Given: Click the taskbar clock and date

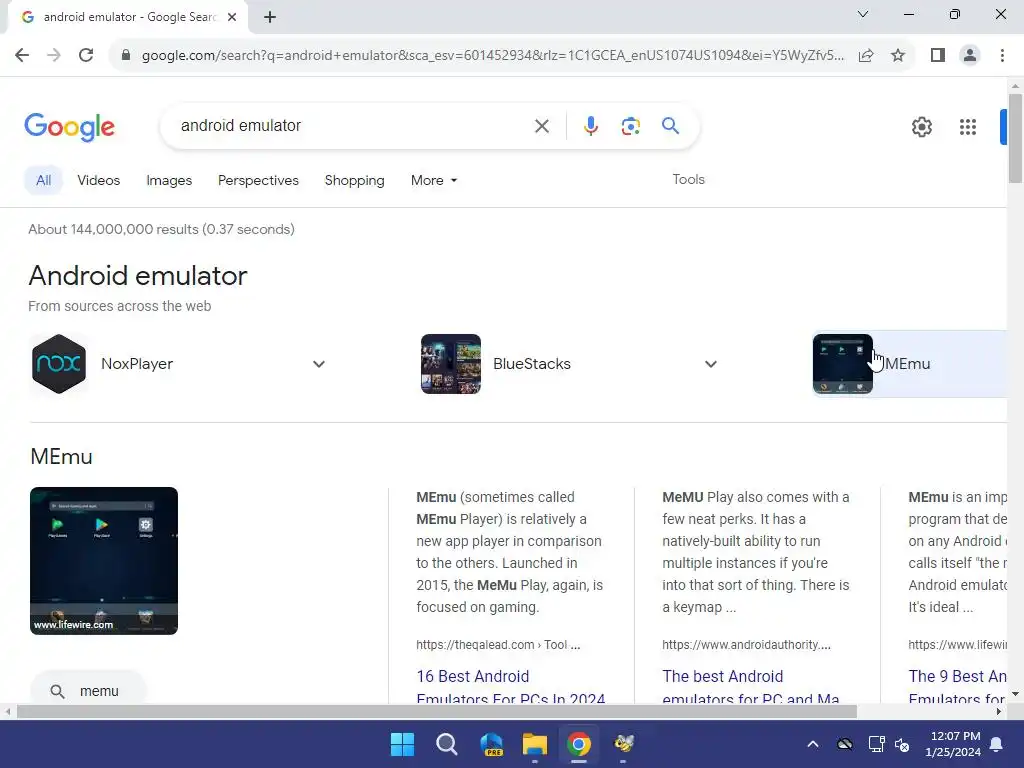Looking at the screenshot, I should click(952, 744).
